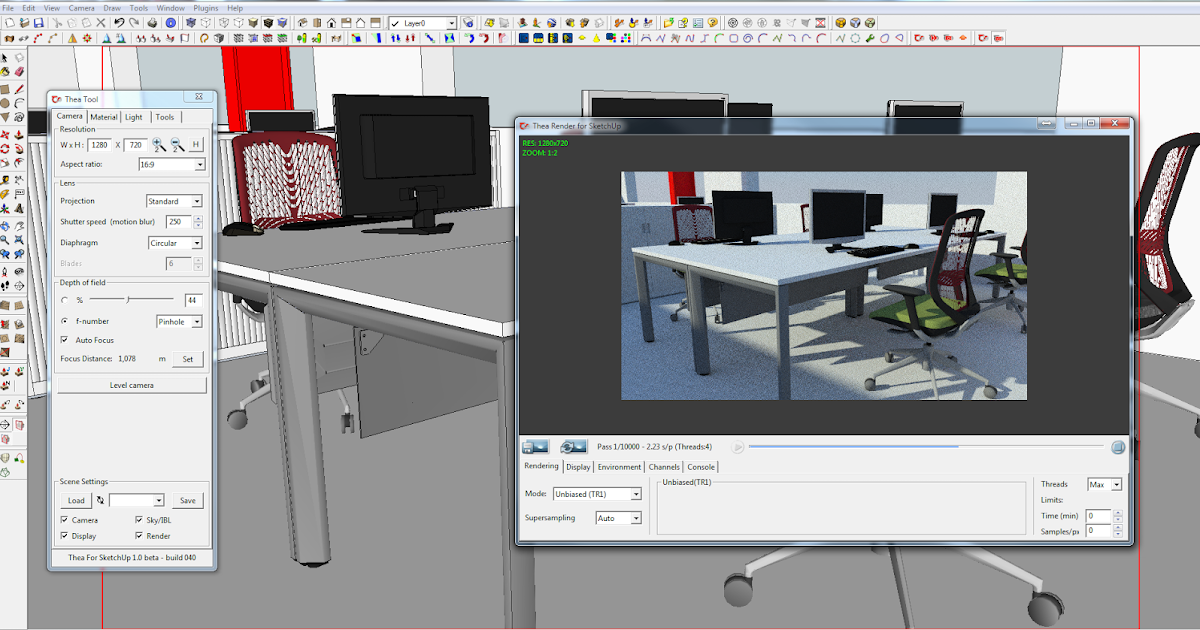This screenshot has width=1200, height=630.
Task: Click the Load scene settings button
Action: (x=76, y=500)
